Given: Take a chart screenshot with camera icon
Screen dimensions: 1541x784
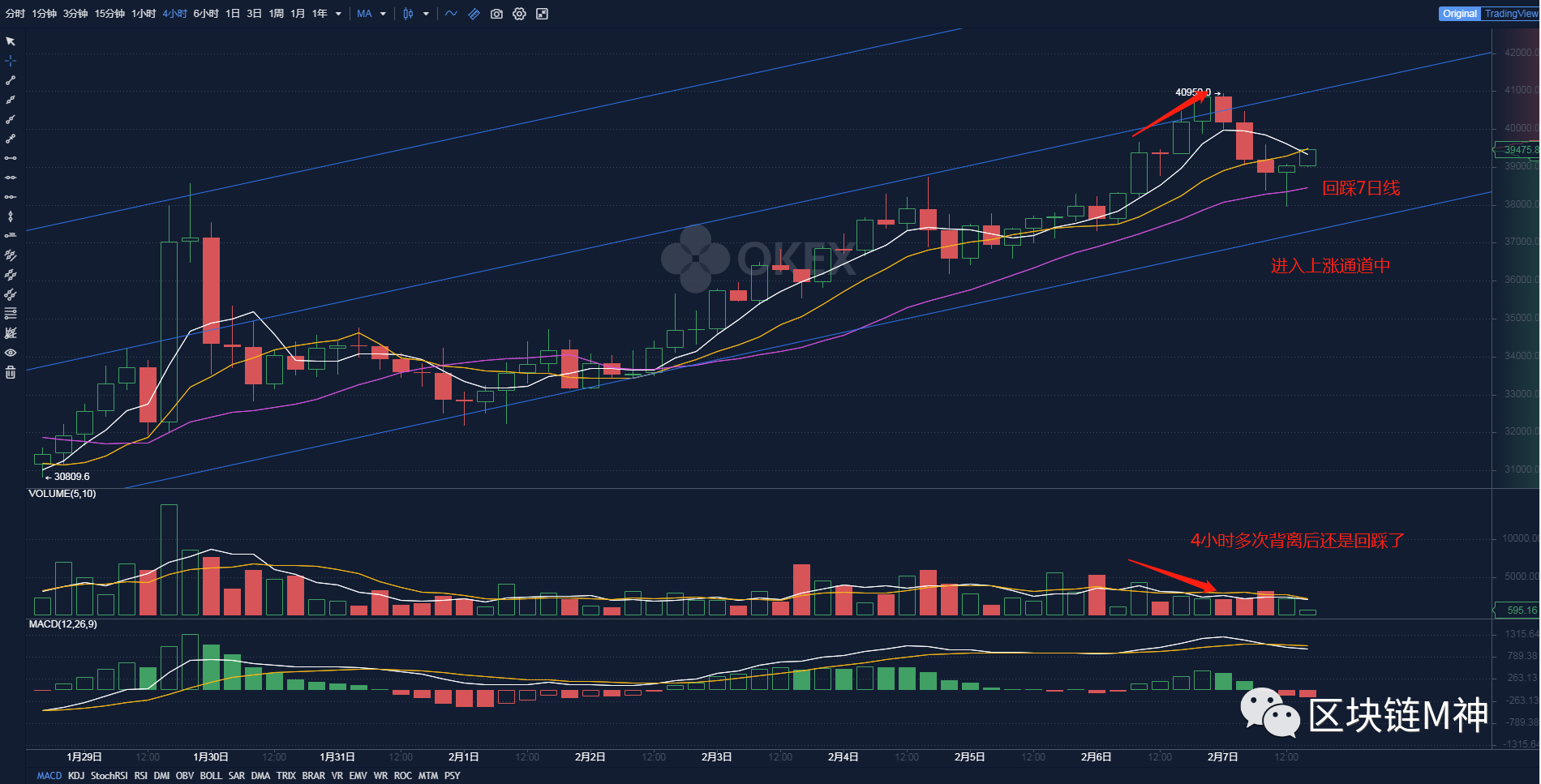Looking at the screenshot, I should coord(496,14).
